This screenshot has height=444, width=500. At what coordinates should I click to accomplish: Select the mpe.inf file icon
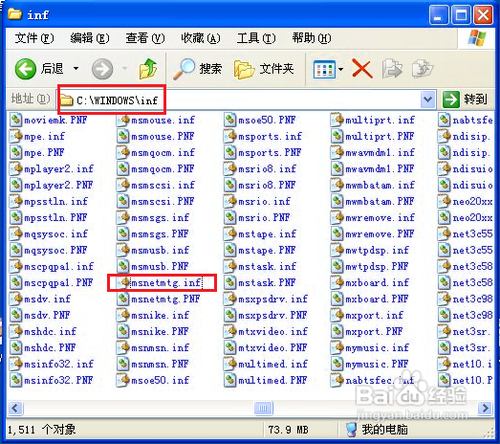(x=16, y=136)
